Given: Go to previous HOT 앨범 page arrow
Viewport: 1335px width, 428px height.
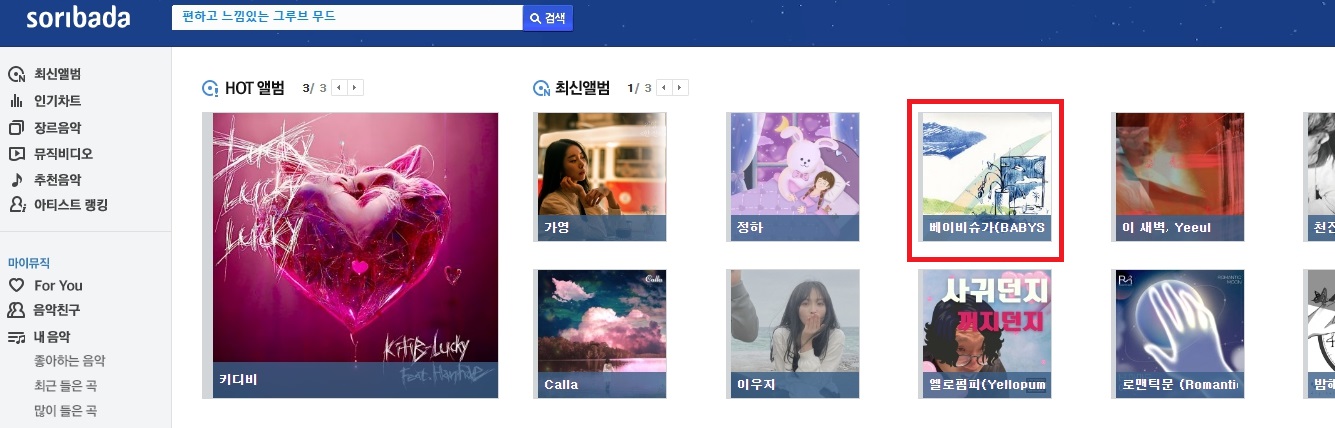Looking at the screenshot, I should point(339,88).
